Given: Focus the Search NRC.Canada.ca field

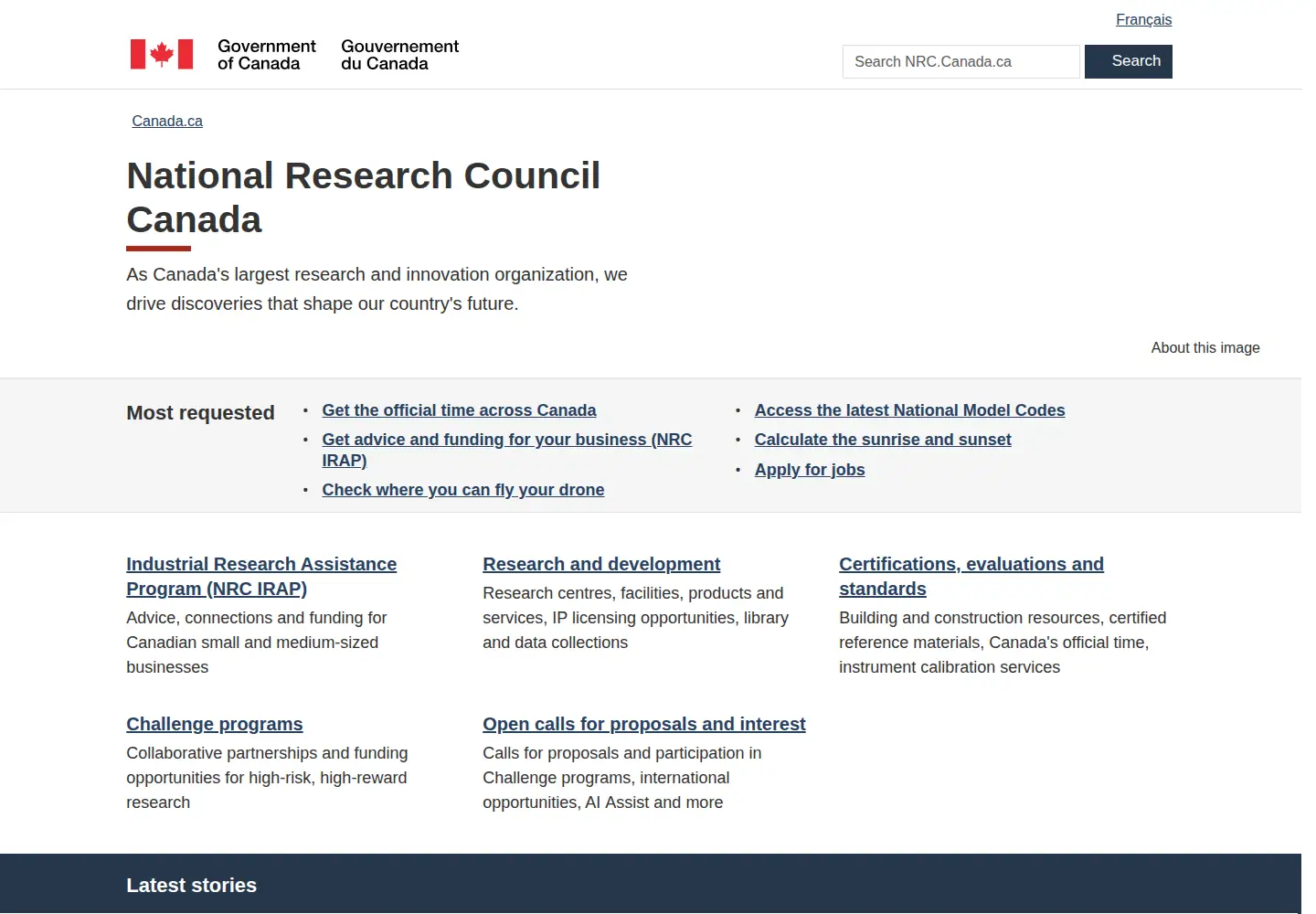Looking at the screenshot, I should pyautogui.click(x=960, y=61).
